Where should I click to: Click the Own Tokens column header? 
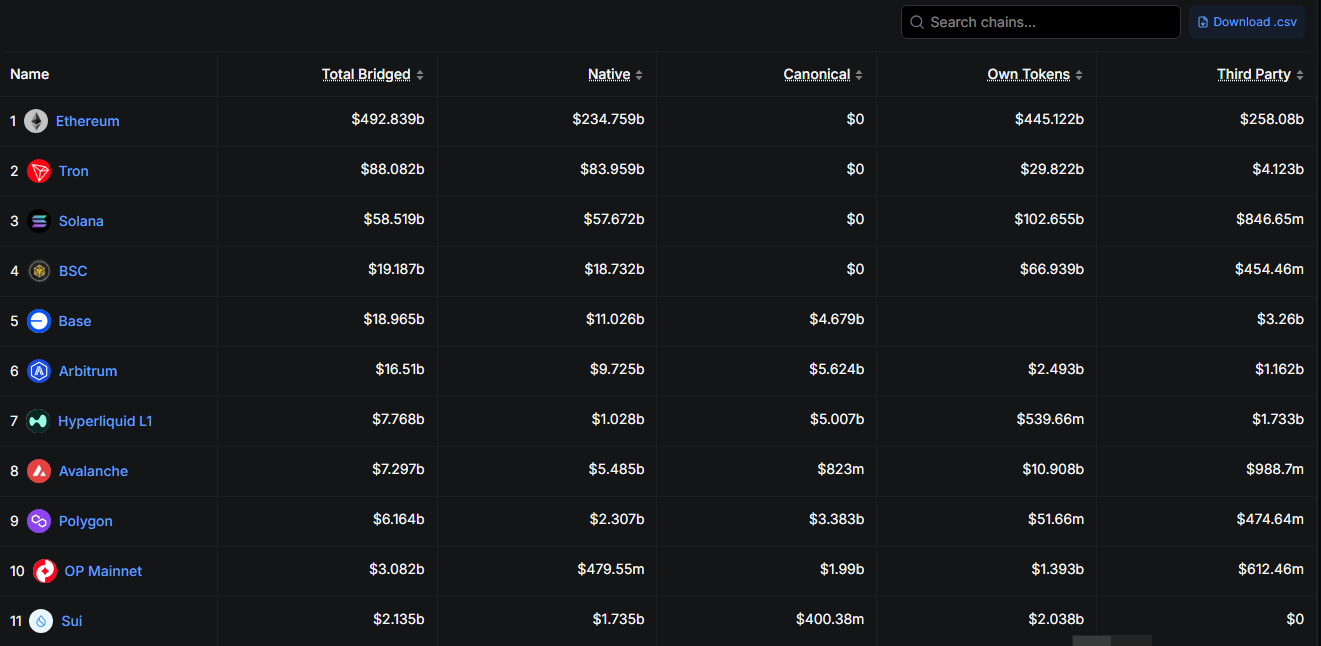coord(1029,74)
